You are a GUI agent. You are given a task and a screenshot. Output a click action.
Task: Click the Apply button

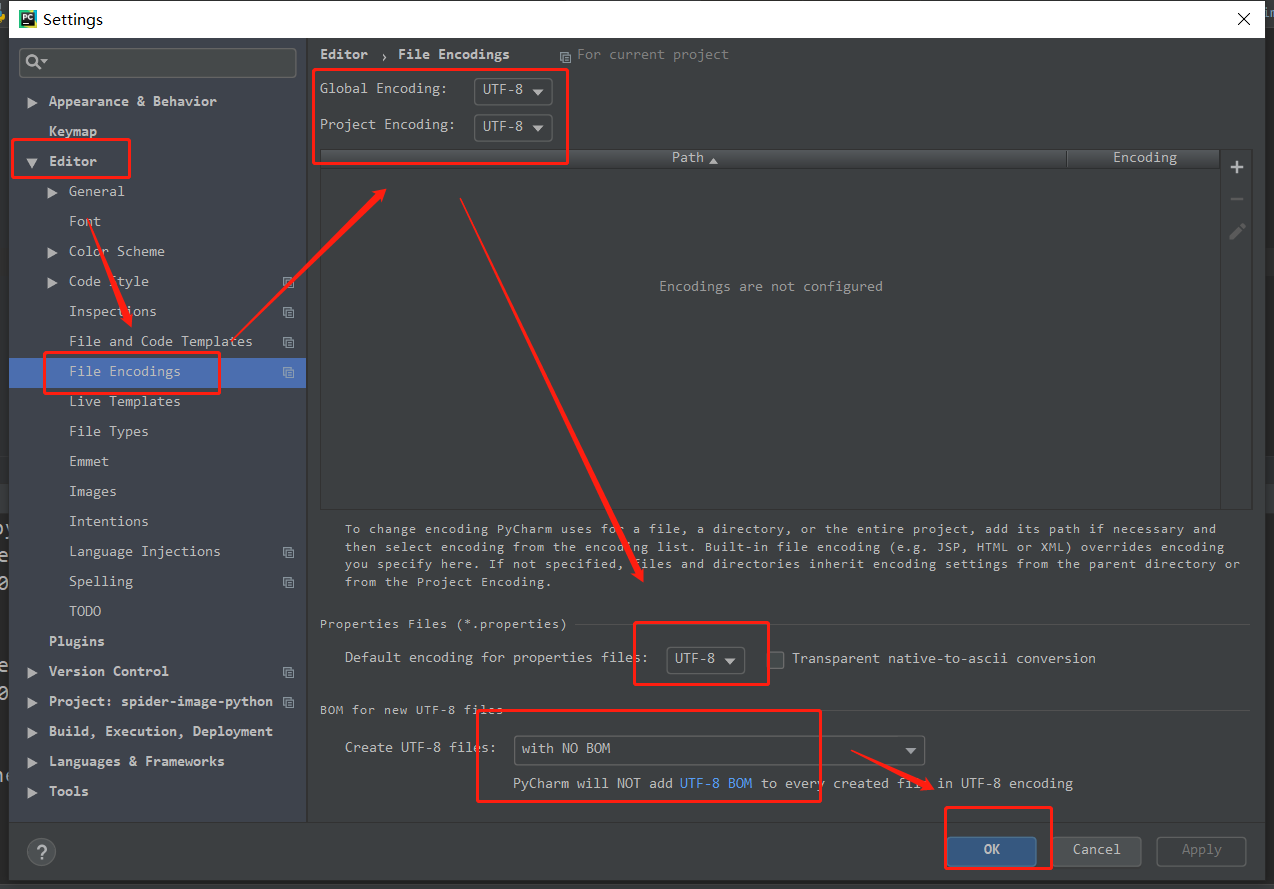point(1201,850)
